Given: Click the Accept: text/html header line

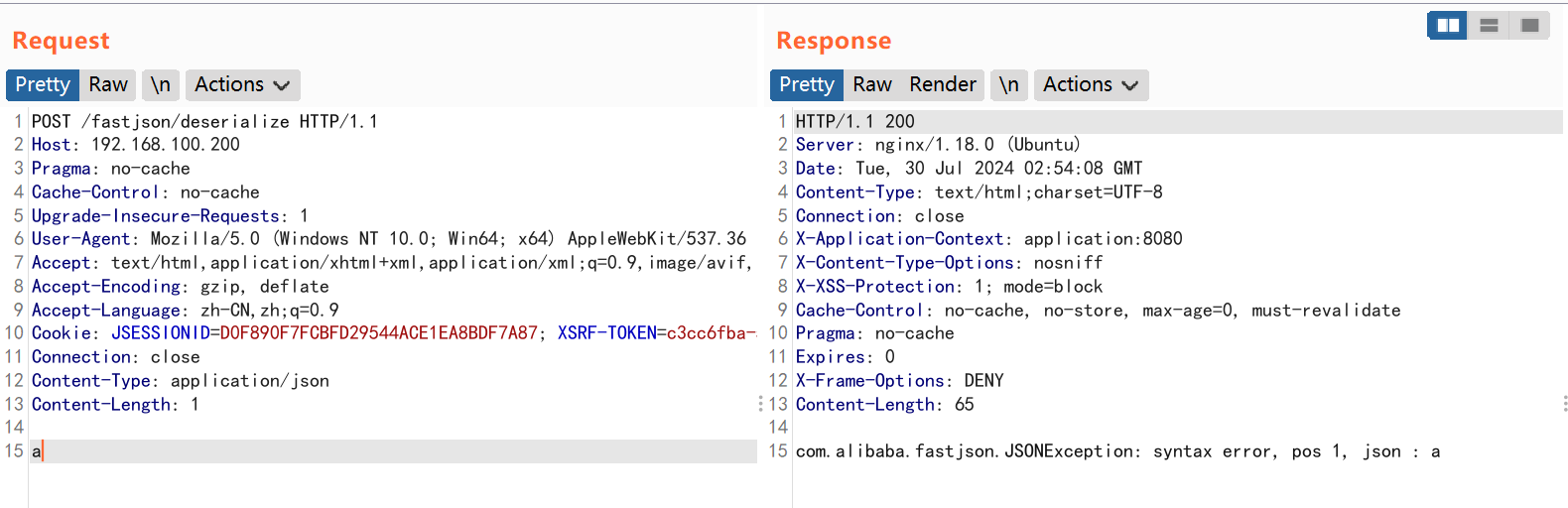Looking at the screenshot, I should (x=392, y=263).
